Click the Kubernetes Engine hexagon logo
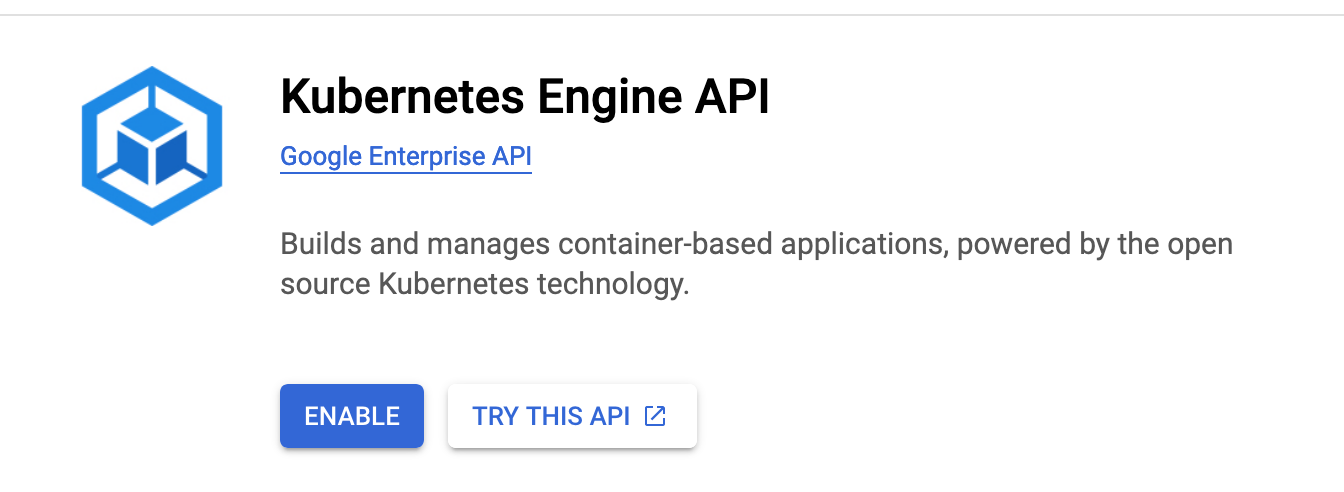 tap(152, 145)
